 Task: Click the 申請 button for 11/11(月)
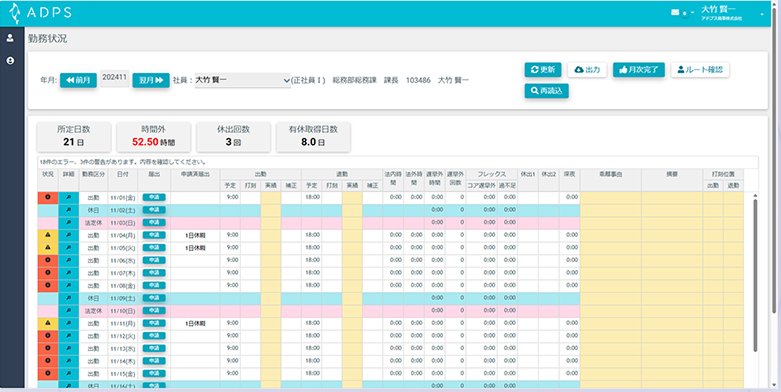[x=154, y=323]
